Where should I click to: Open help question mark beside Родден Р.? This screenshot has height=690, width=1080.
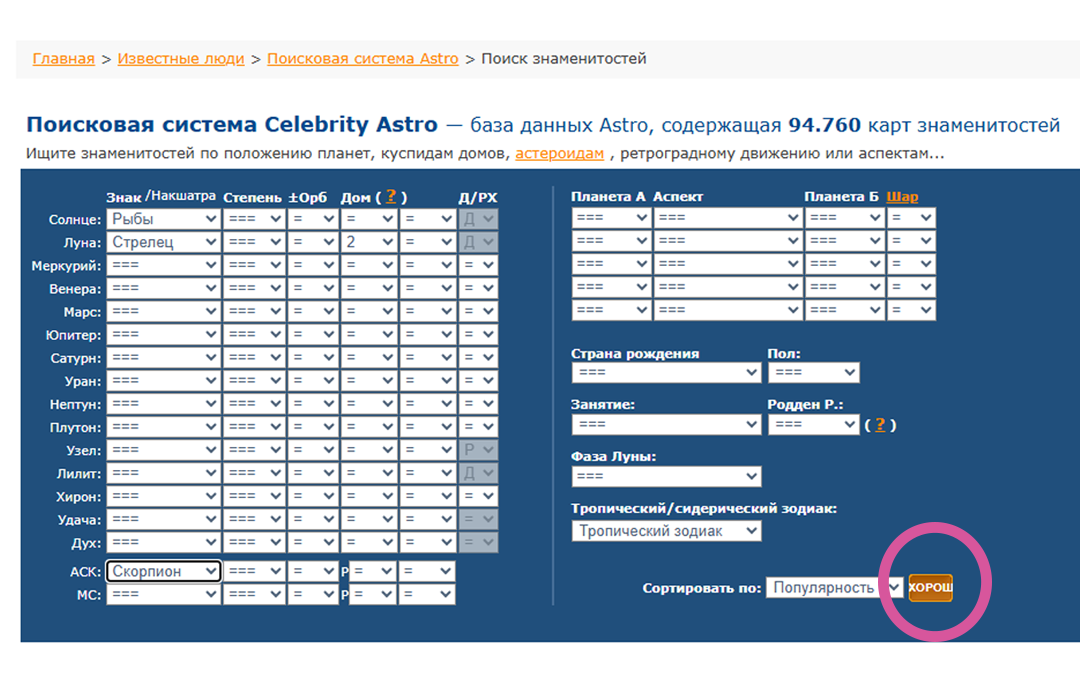point(880,425)
